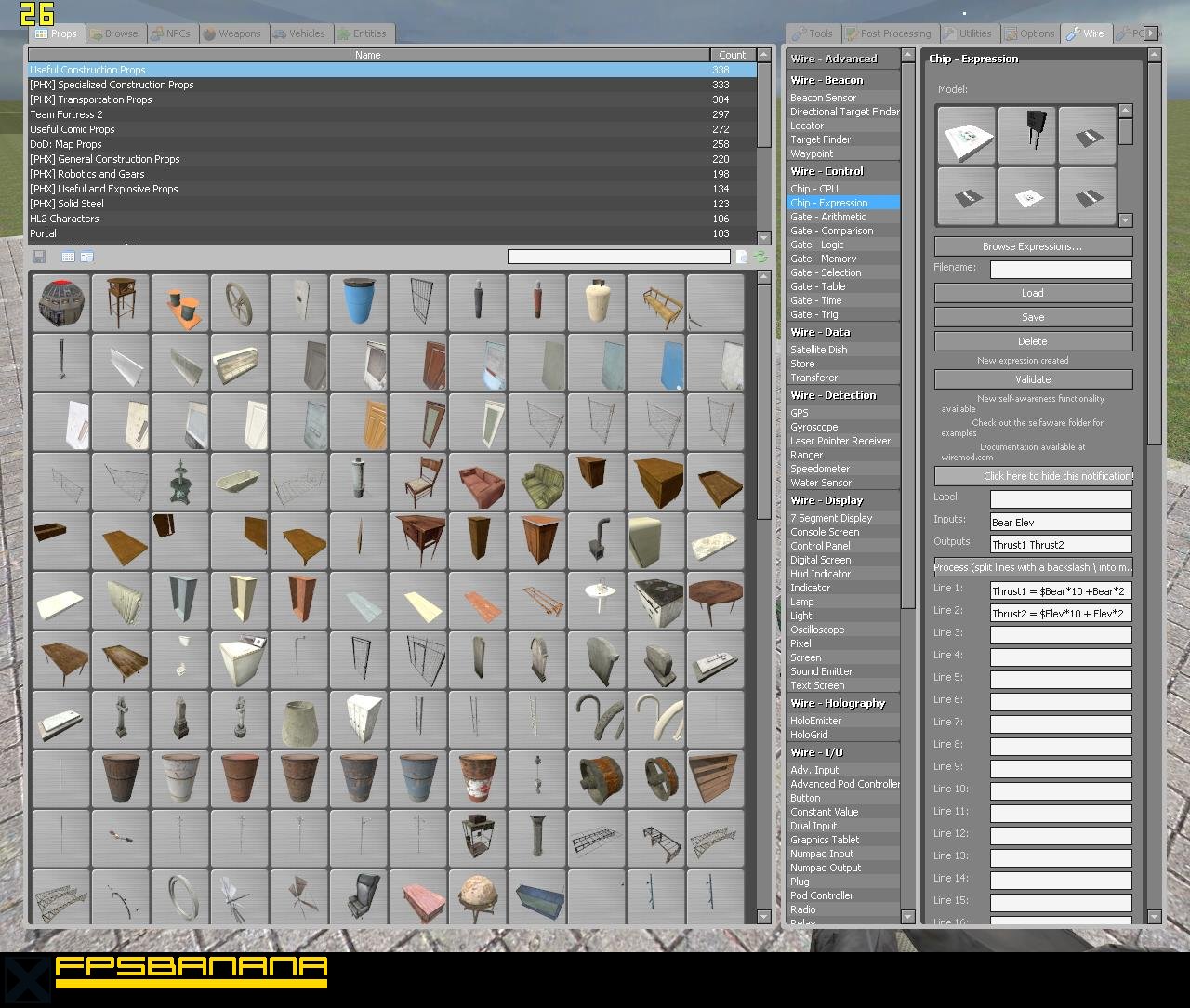
Task: Click the Browse Expressions button
Action: tap(1032, 246)
